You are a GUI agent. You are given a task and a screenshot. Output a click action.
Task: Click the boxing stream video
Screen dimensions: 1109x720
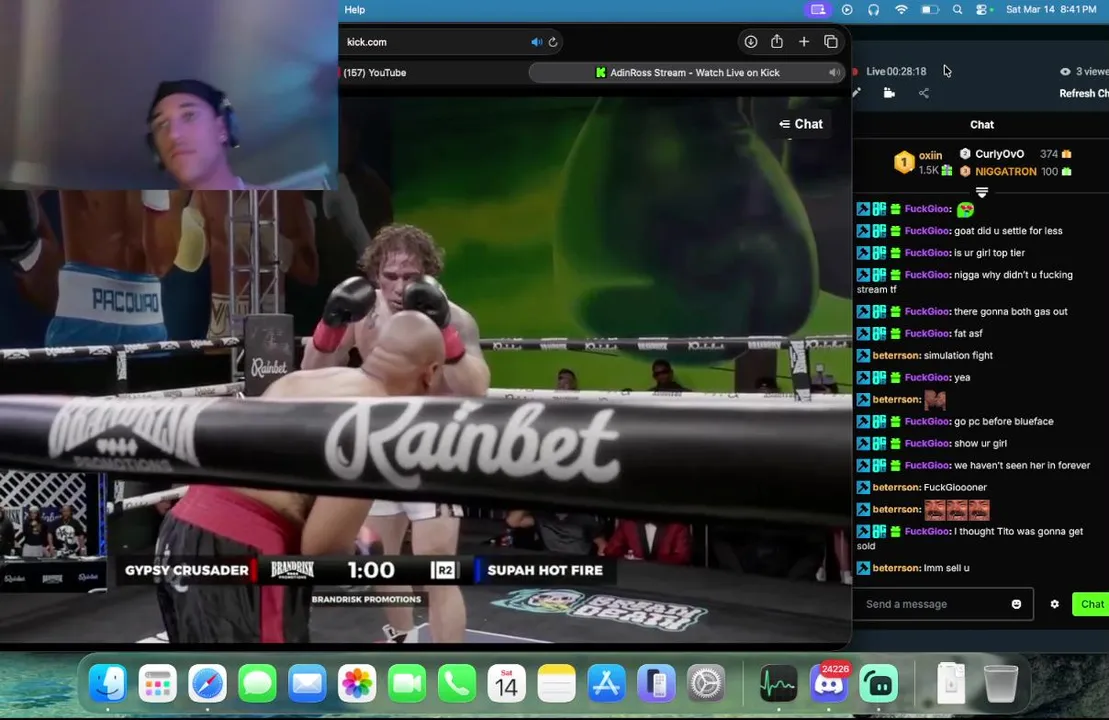426,369
